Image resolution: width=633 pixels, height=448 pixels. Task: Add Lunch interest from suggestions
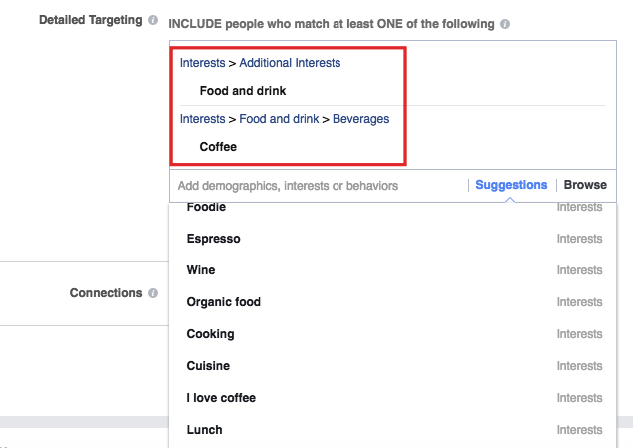tap(393, 430)
